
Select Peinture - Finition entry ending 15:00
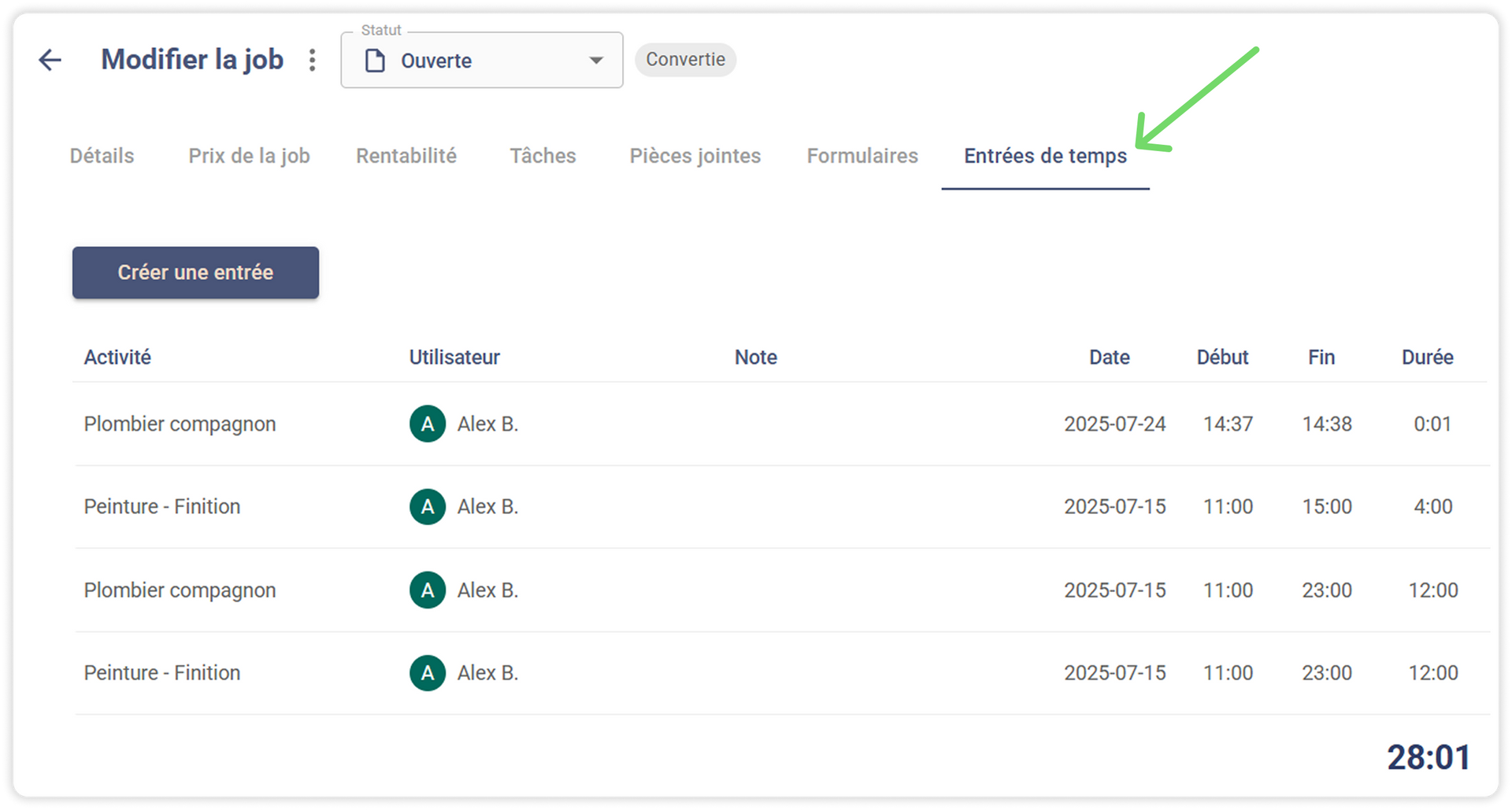[781, 507]
